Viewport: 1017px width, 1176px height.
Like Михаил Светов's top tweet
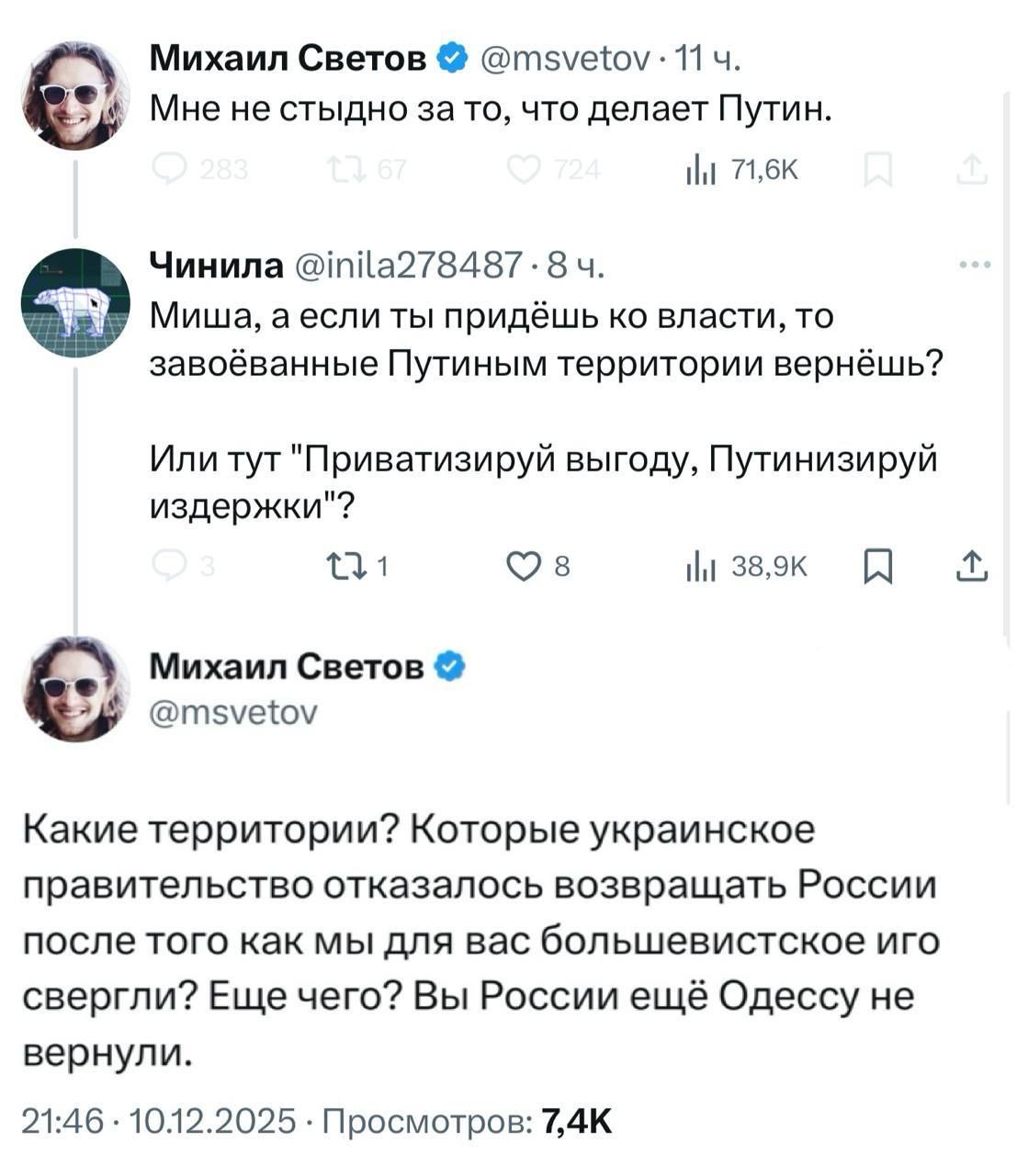524,167
